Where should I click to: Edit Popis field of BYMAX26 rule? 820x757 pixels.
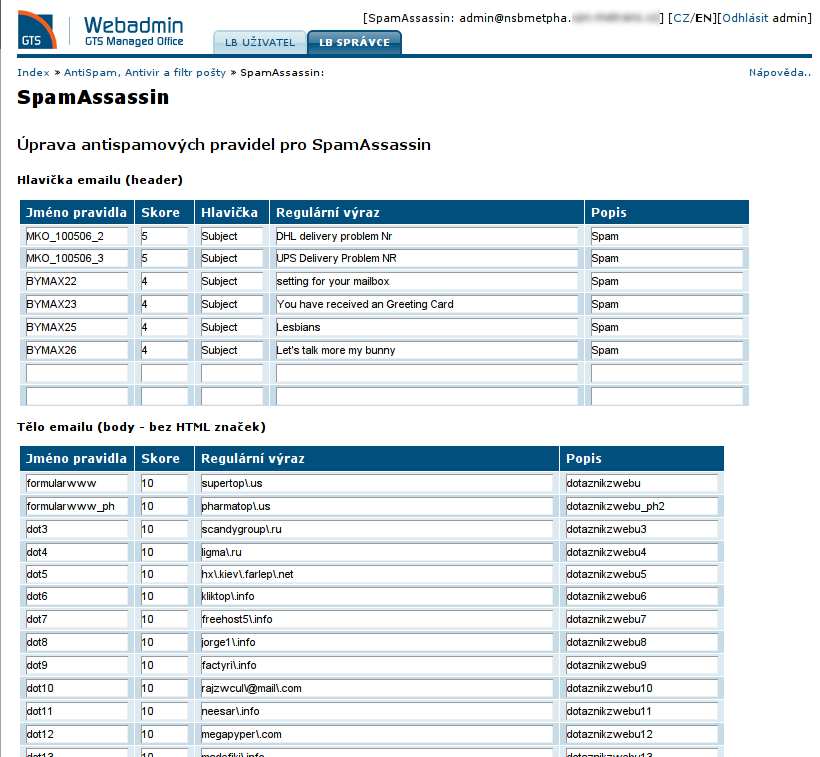tap(667, 350)
